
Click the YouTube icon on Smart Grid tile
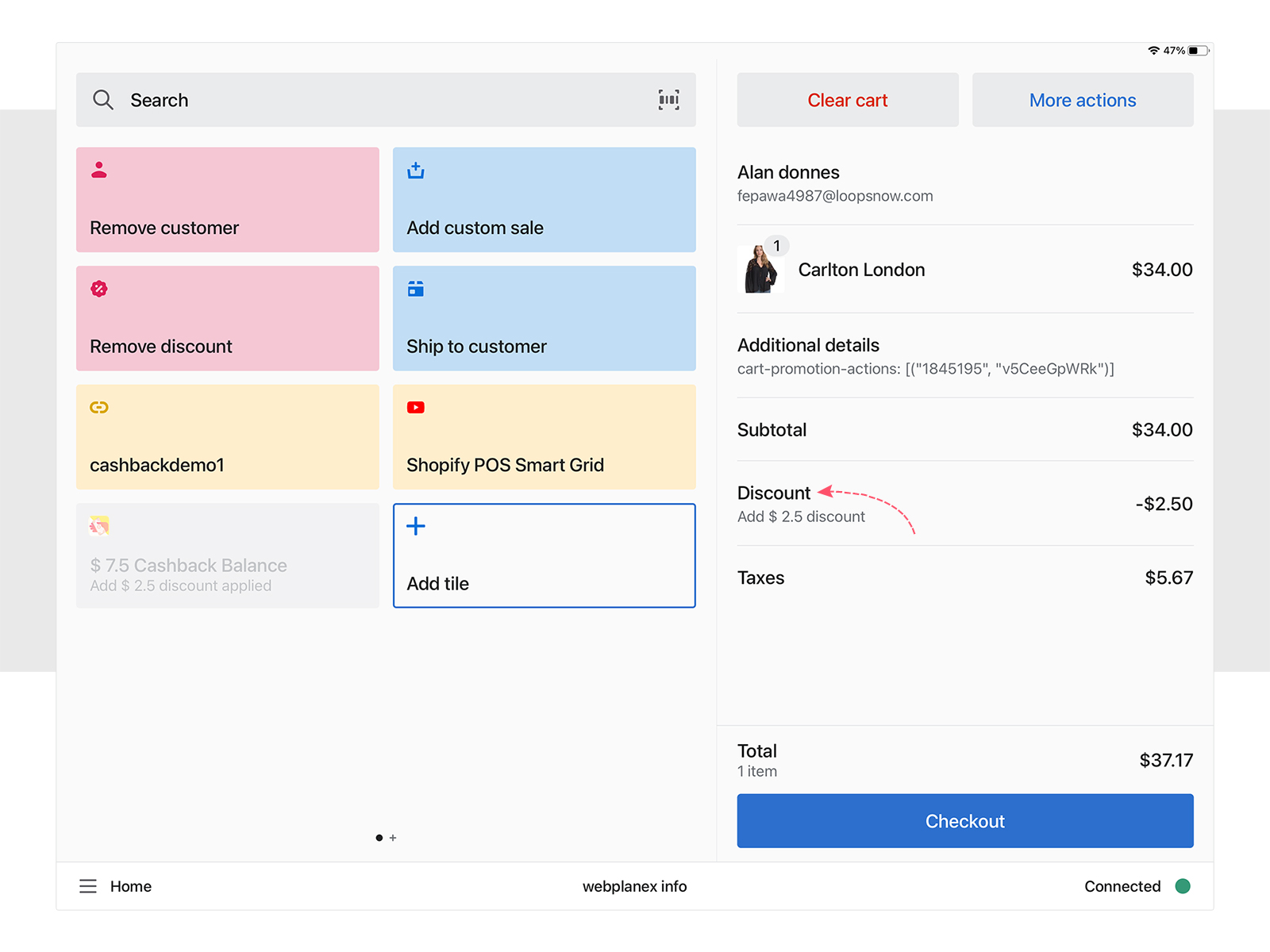416,408
